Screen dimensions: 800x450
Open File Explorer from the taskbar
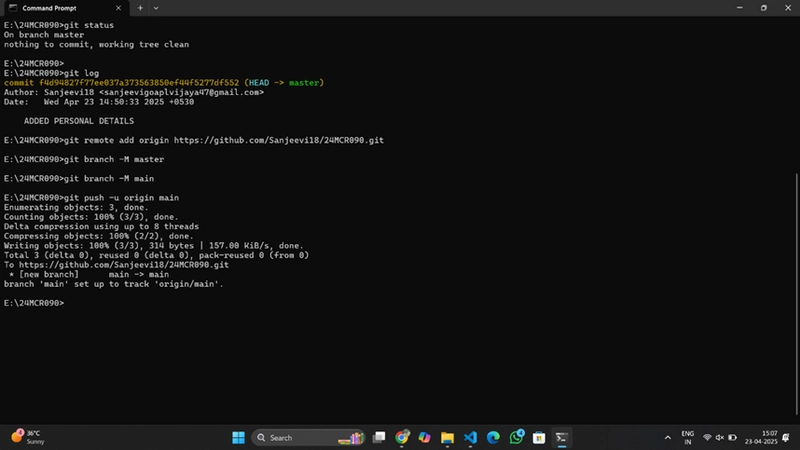coord(447,438)
